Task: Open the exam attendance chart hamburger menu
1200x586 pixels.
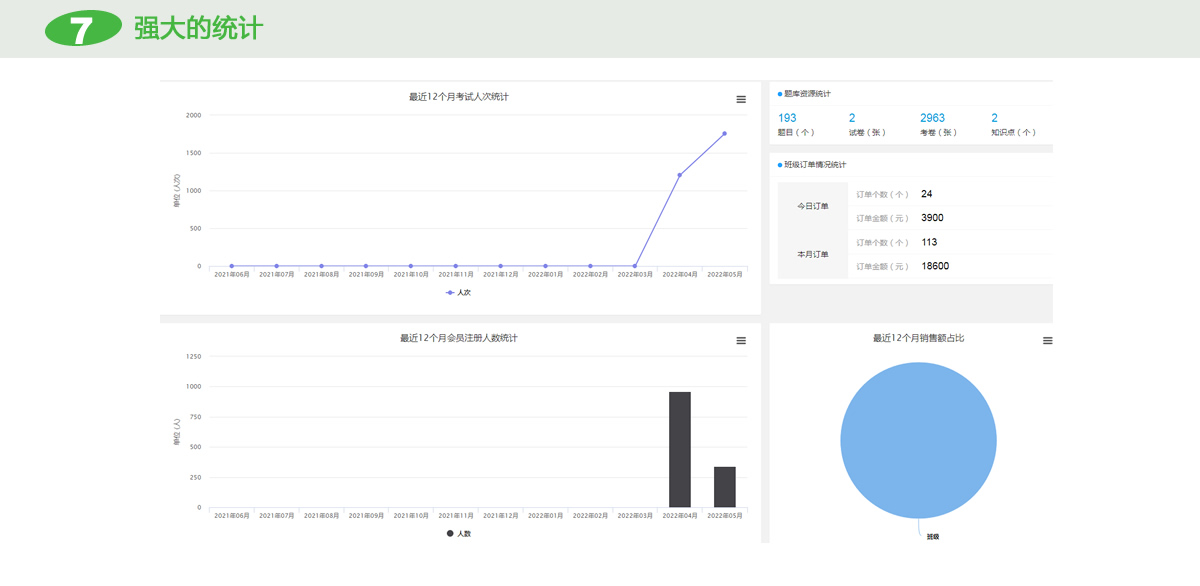Action: [741, 99]
